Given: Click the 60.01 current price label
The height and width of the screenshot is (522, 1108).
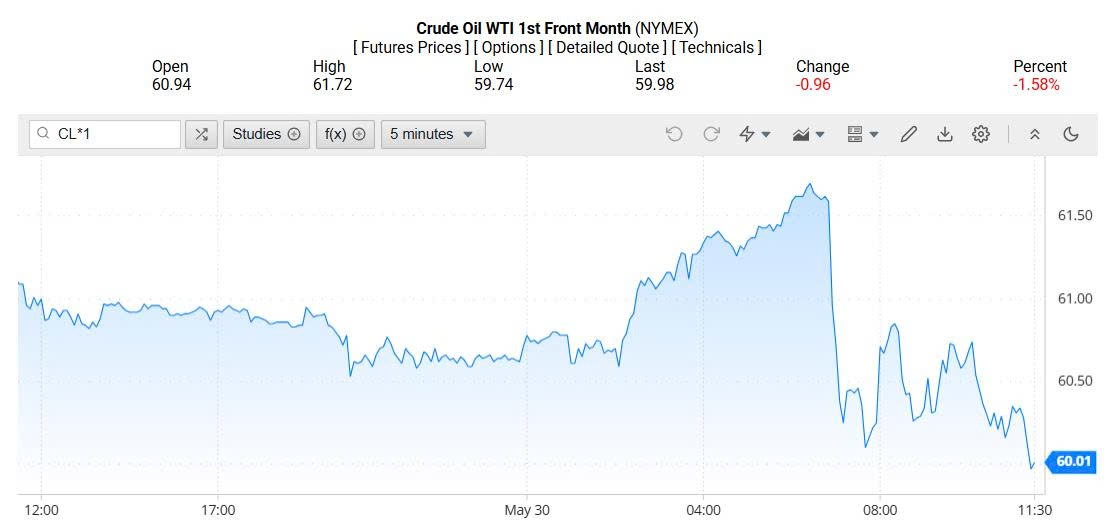Looking at the screenshot, I should tap(1072, 461).
